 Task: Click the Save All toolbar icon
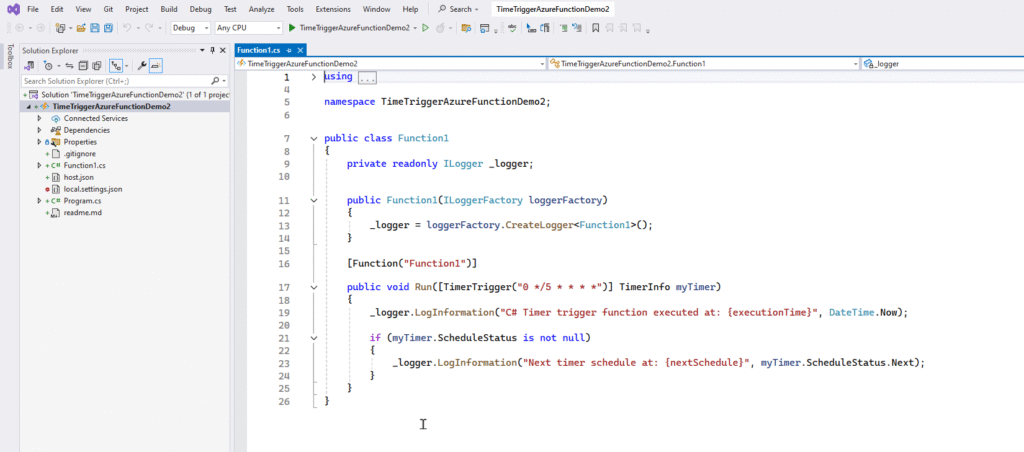tap(108, 28)
